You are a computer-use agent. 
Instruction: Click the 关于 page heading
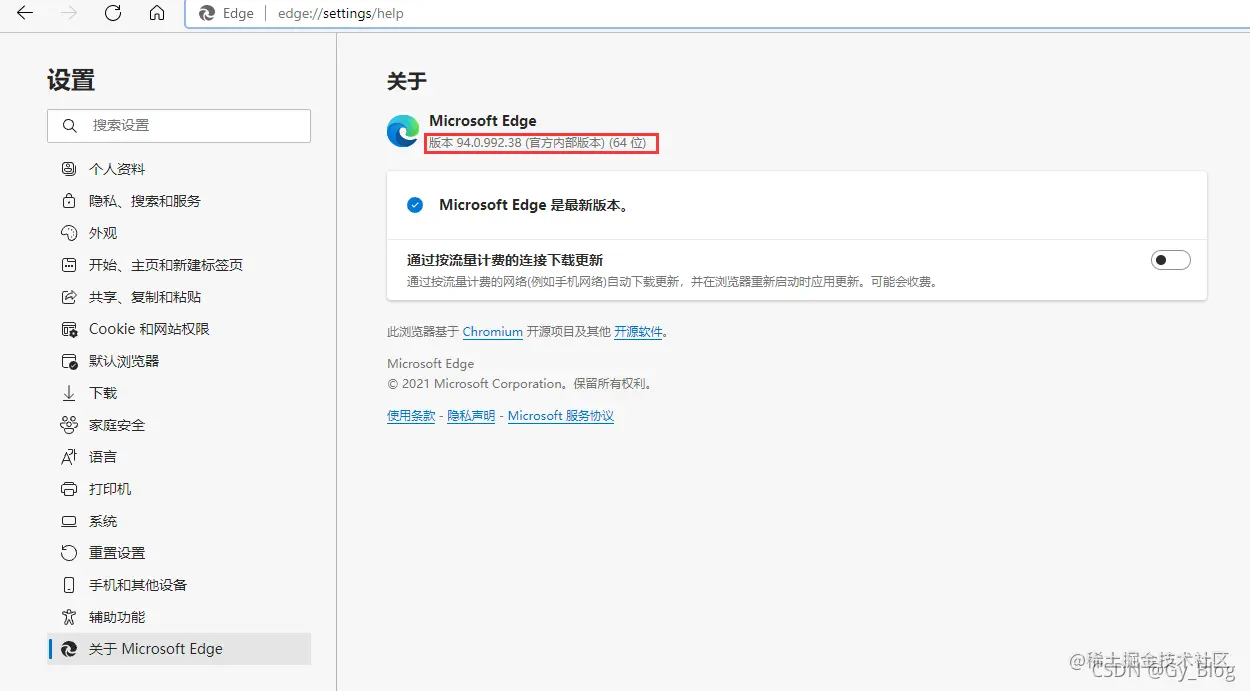(x=407, y=82)
